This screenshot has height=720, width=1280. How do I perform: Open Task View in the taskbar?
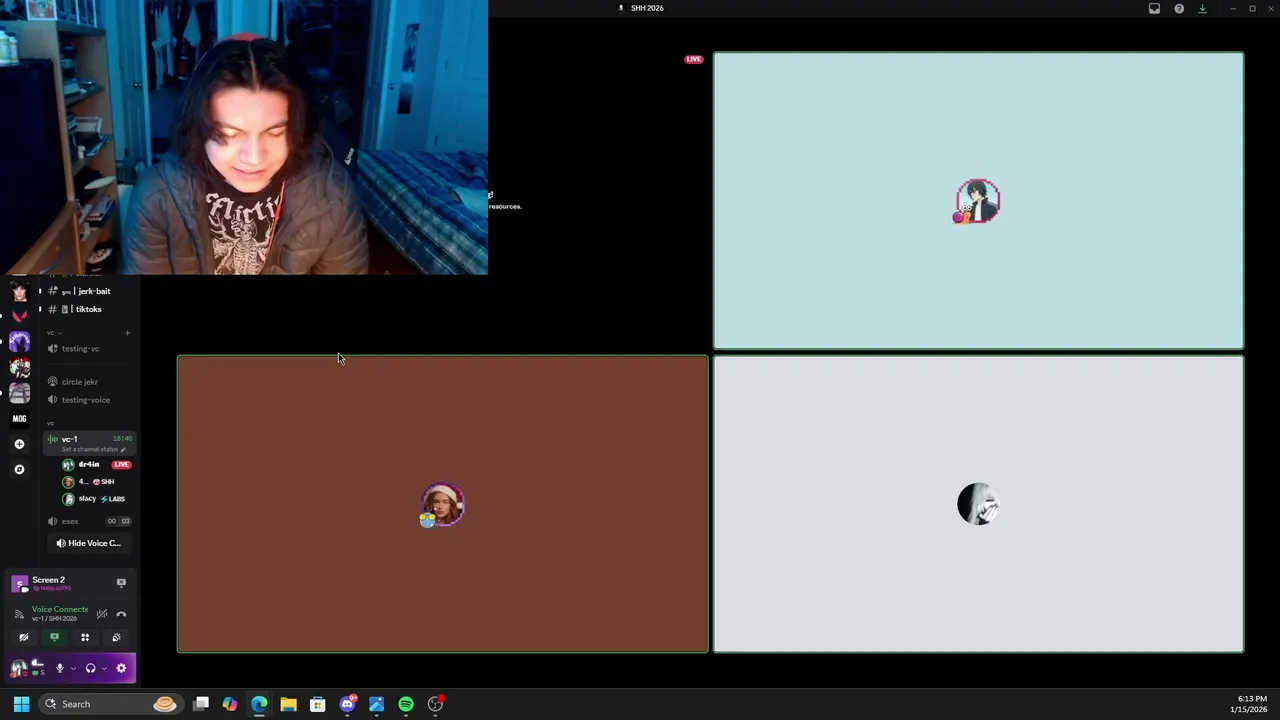(x=201, y=704)
